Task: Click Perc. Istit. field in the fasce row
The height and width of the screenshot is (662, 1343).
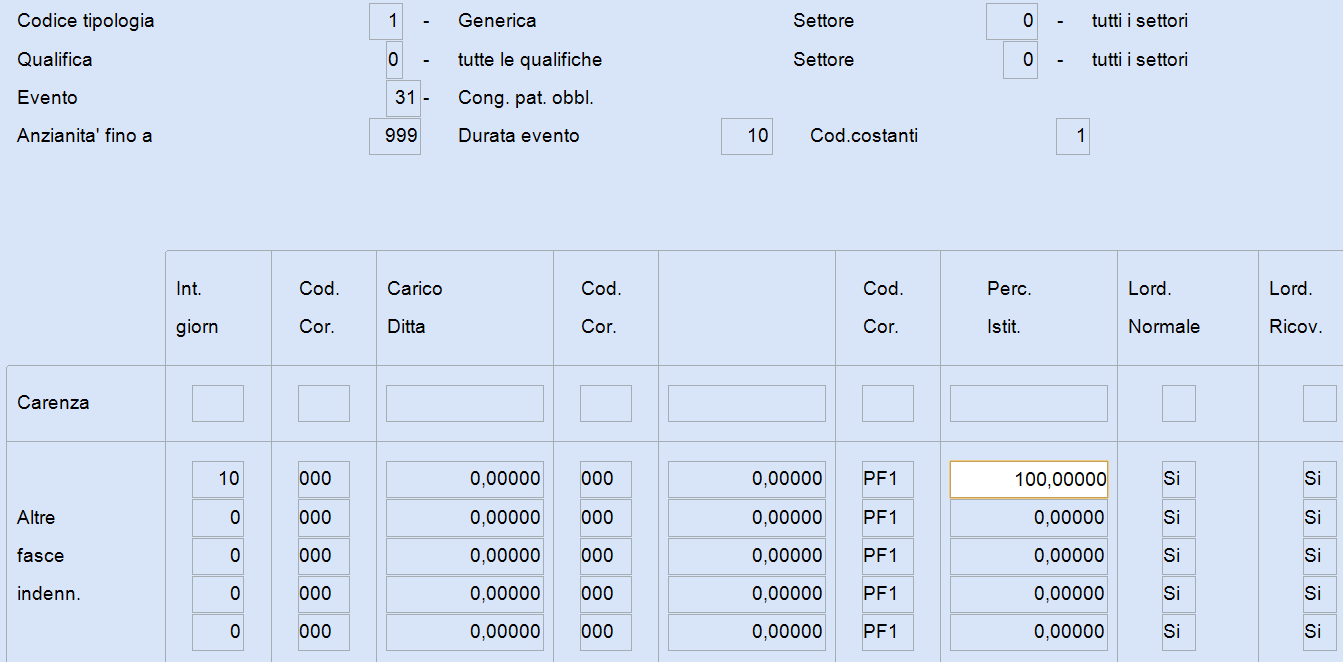Action: [1029, 556]
